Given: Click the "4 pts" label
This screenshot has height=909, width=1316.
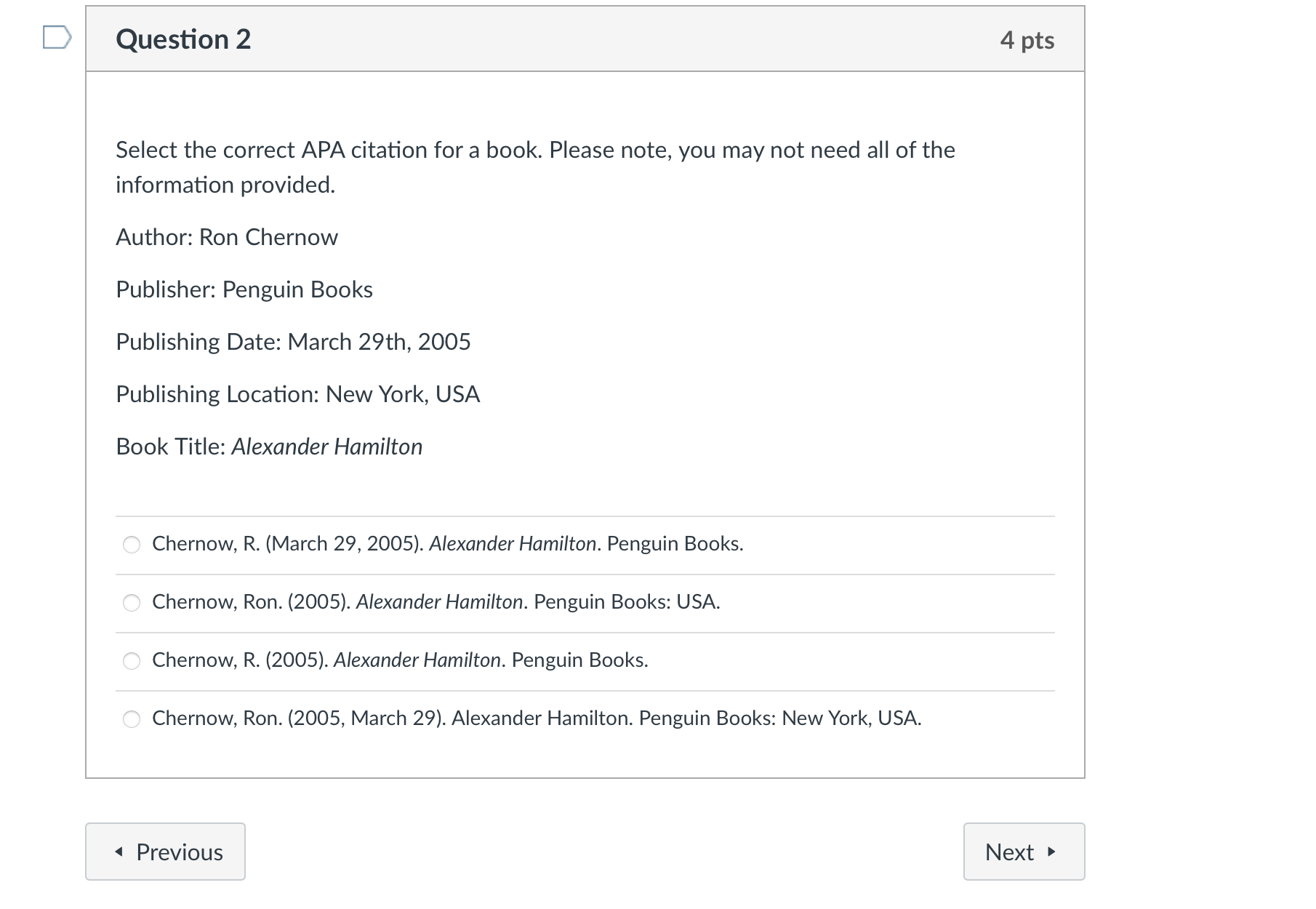Looking at the screenshot, I should click(x=1028, y=40).
